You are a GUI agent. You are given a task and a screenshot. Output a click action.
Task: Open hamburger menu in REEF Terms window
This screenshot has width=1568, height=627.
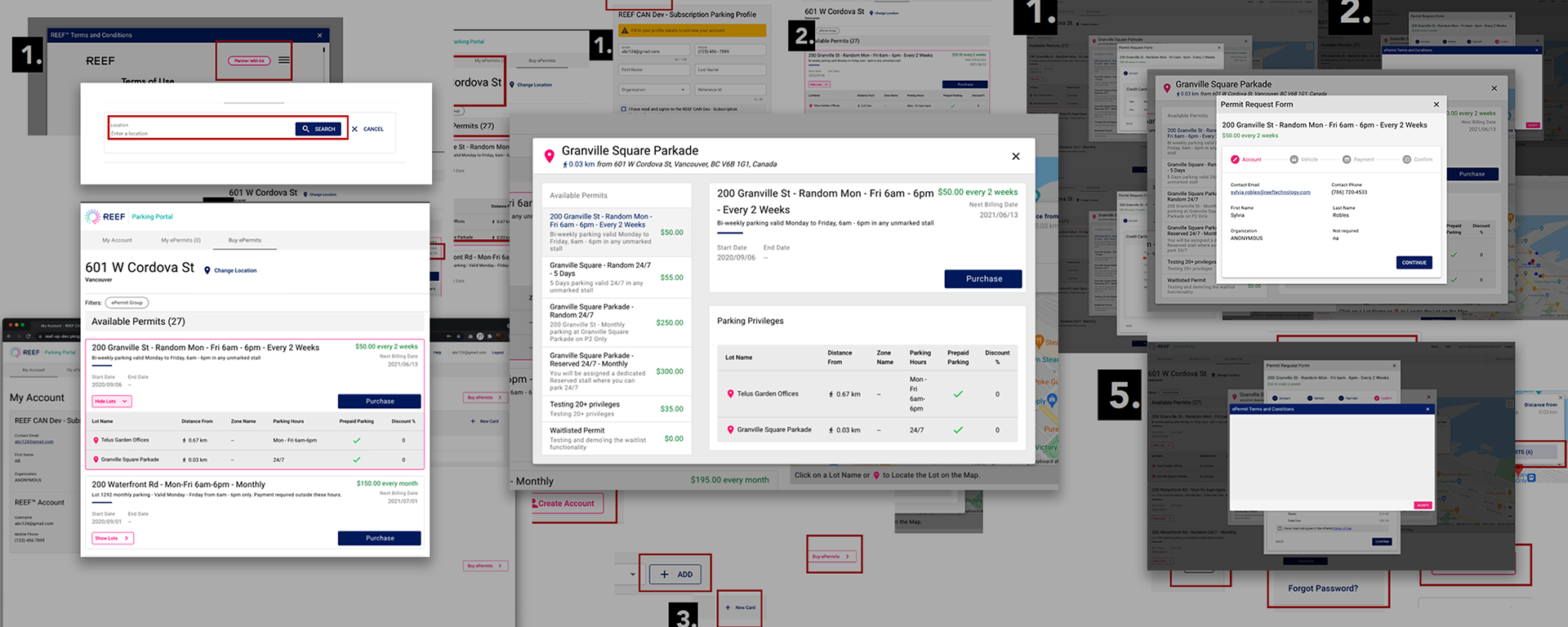point(283,60)
